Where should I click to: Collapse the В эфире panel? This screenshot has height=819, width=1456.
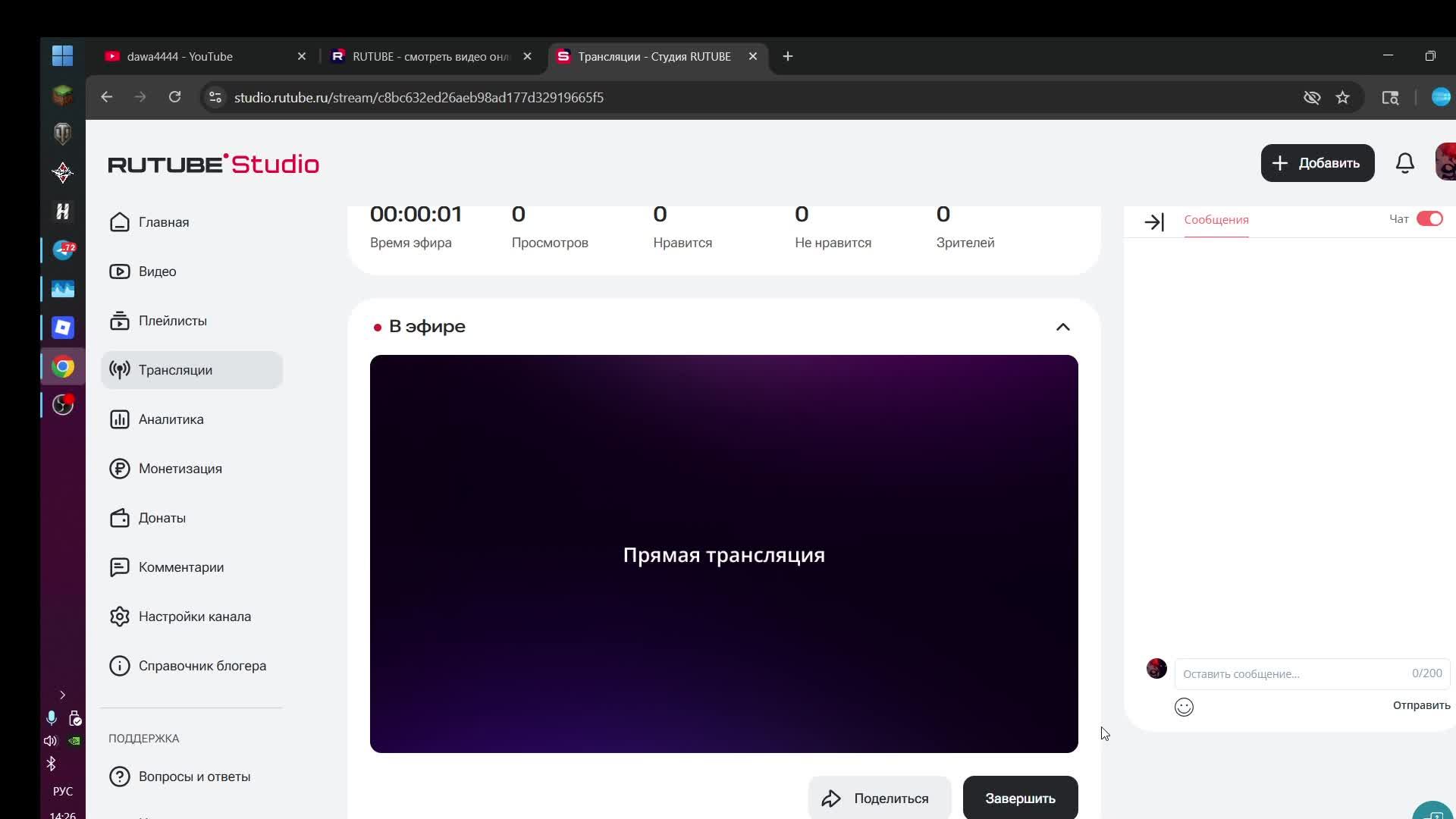(1062, 326)
